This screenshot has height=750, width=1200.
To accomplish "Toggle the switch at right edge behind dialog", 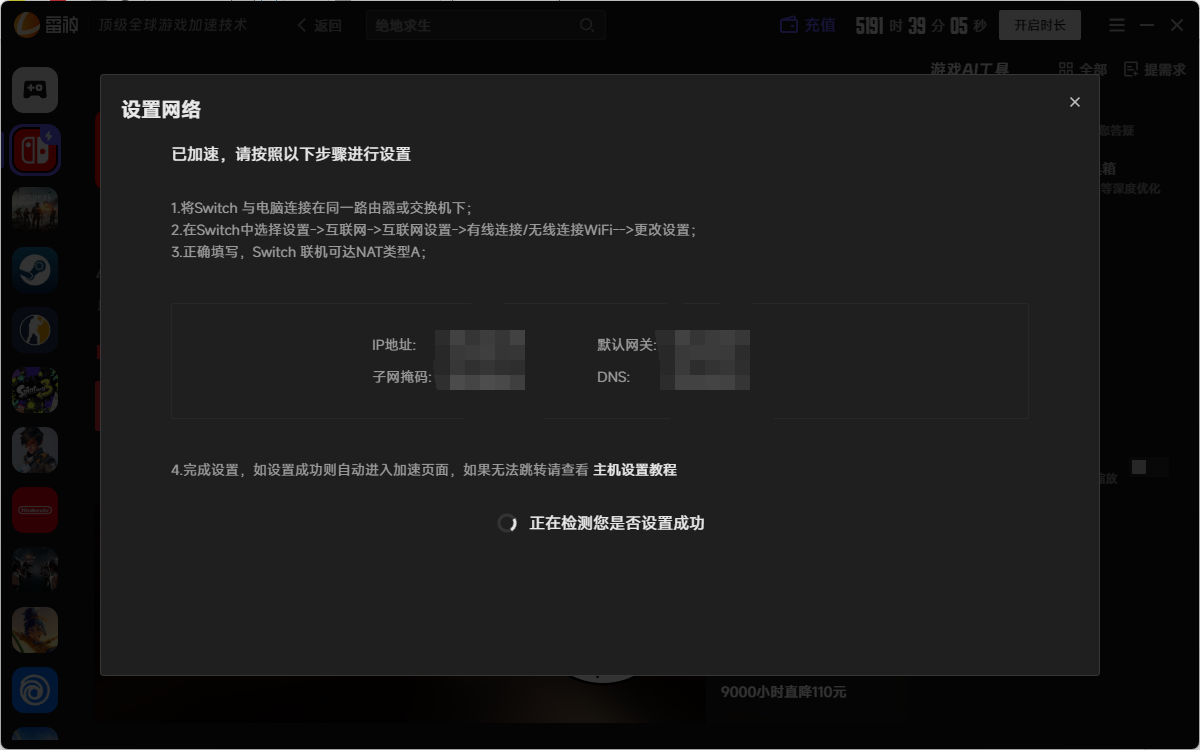I will (1148, 467).
